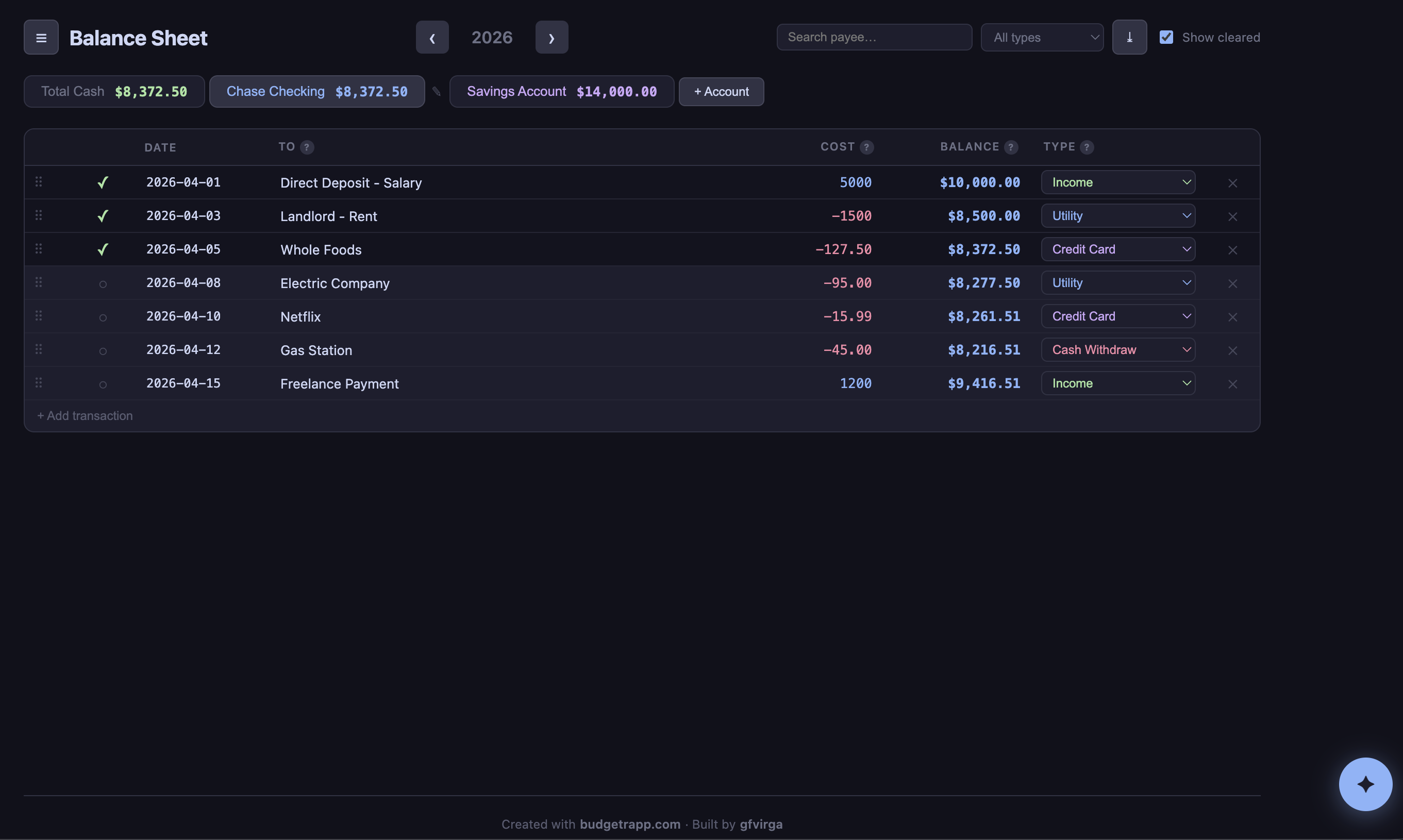The width and height of the screenshot is (1403, 840).
Task: Open the AI assistant sparkle button
Action: (x=1365, y=784)
